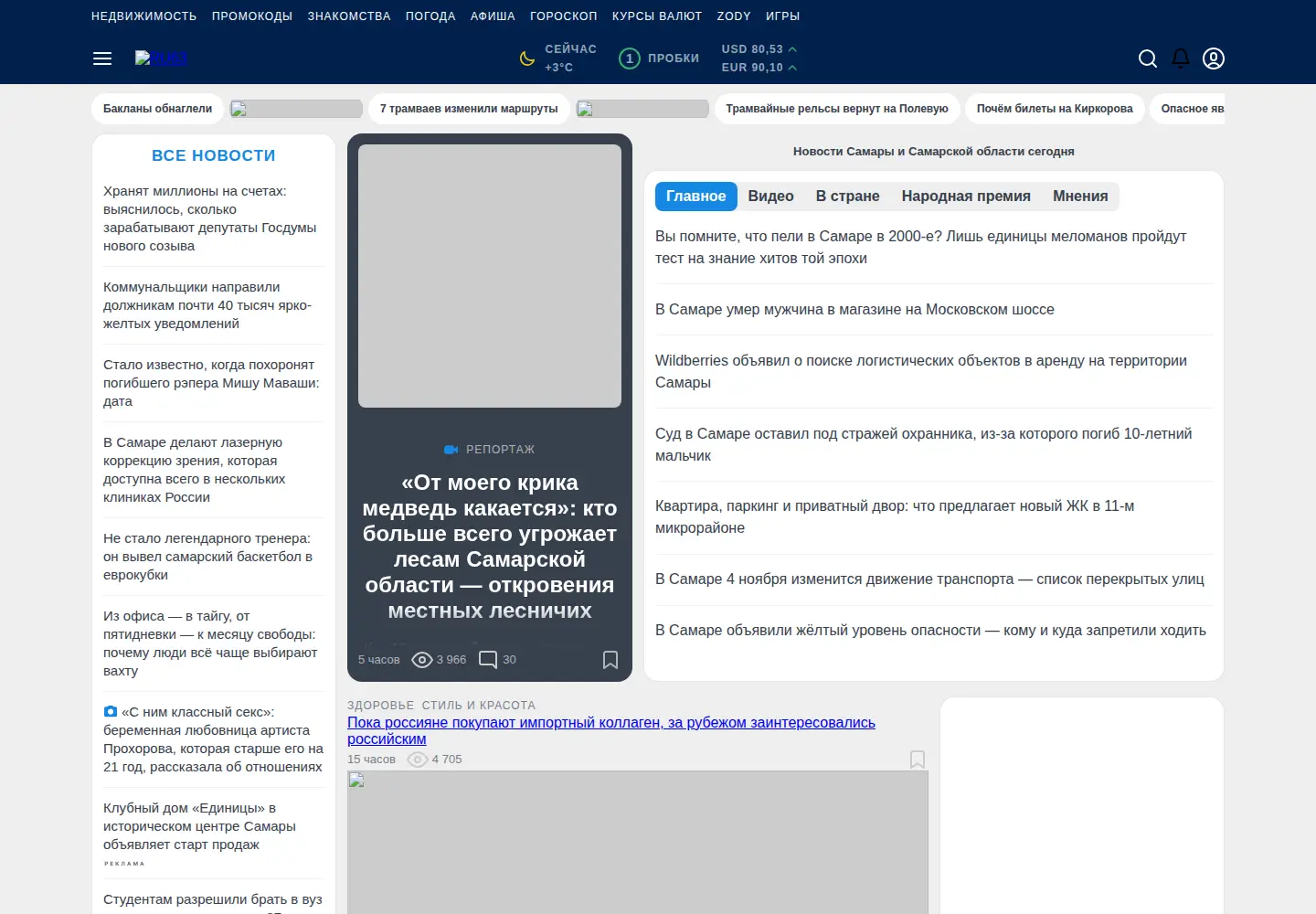
Task: Open the Народная премия tab
Action: point(966,197)
